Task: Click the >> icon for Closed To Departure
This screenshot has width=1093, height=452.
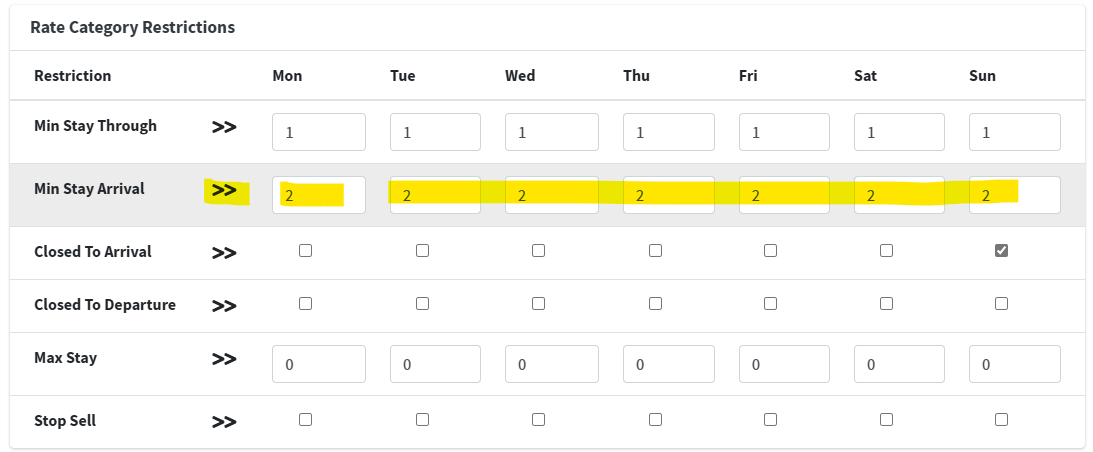Action: [x=224, y=306]
